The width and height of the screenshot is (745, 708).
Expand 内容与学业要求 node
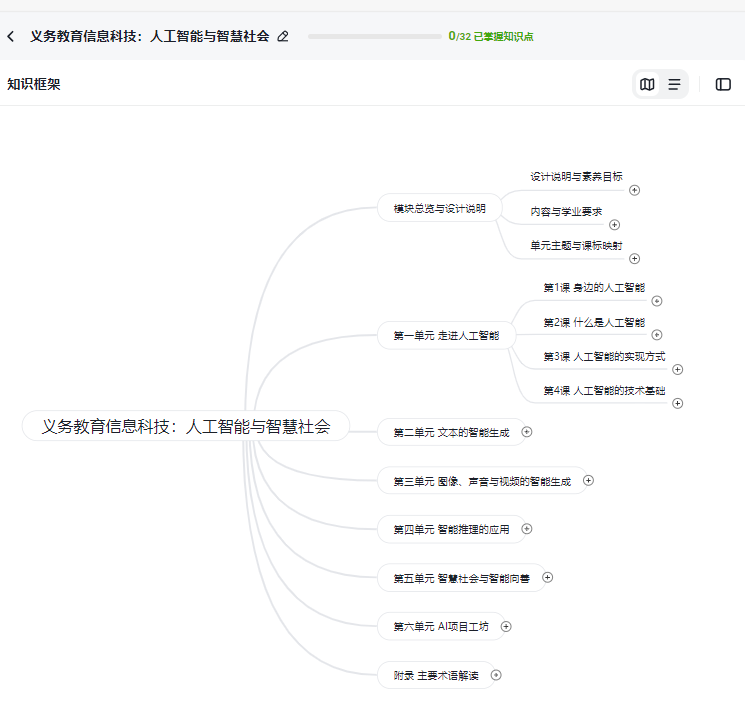click(x=614, y=224)
